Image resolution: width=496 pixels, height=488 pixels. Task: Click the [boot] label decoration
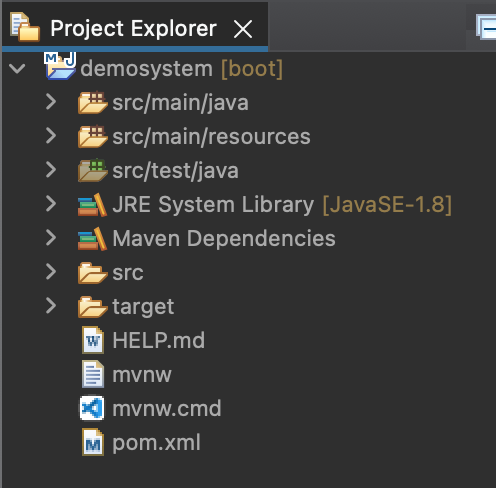tap(252, 69)
